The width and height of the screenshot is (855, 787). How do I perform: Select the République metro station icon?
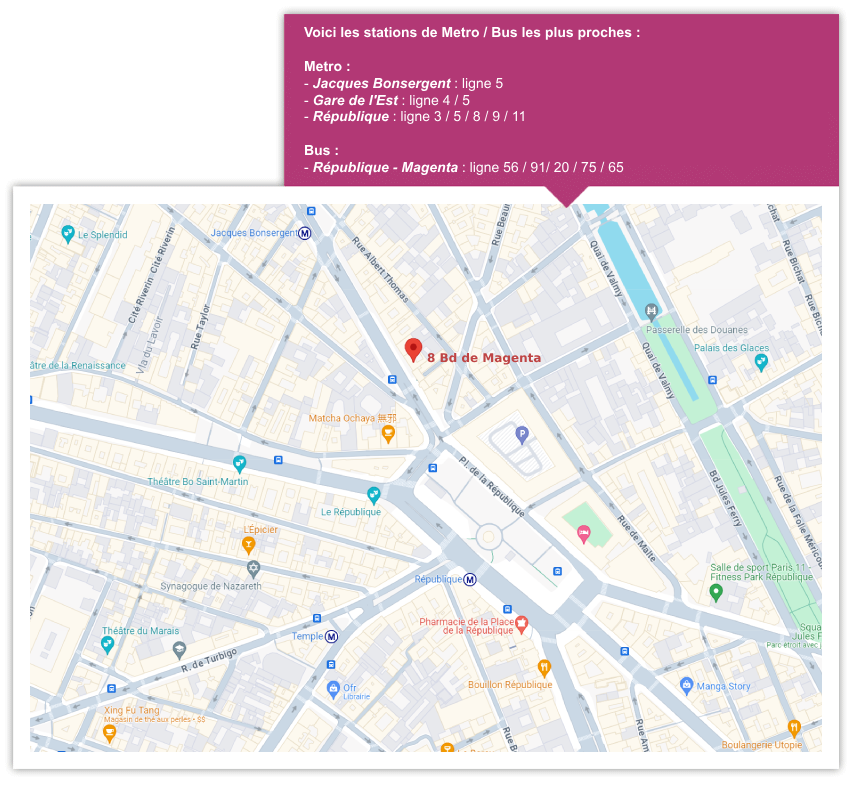pos(470,579)
